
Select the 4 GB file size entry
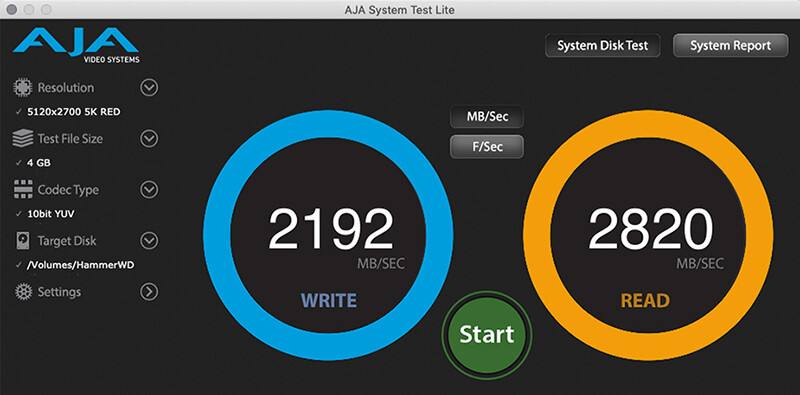[x=39, y=163]
